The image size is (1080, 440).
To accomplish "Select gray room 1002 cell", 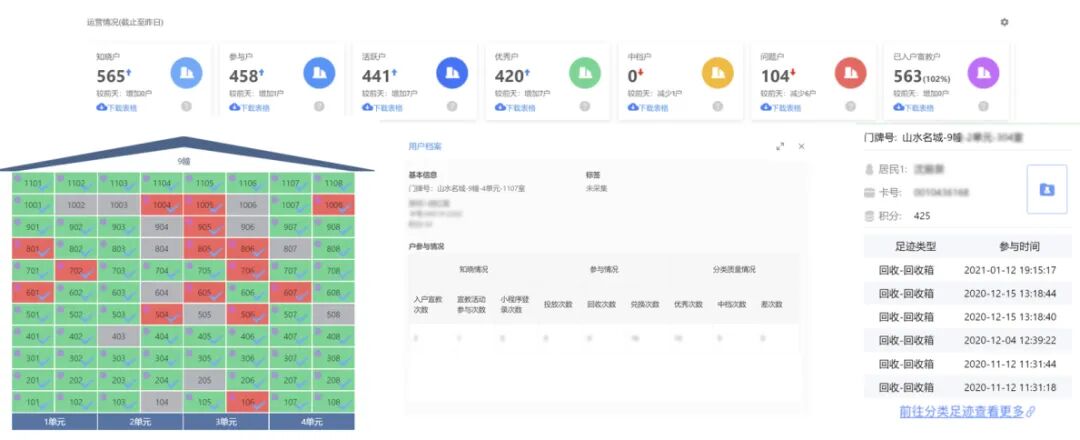I will [x=76, y=205].
